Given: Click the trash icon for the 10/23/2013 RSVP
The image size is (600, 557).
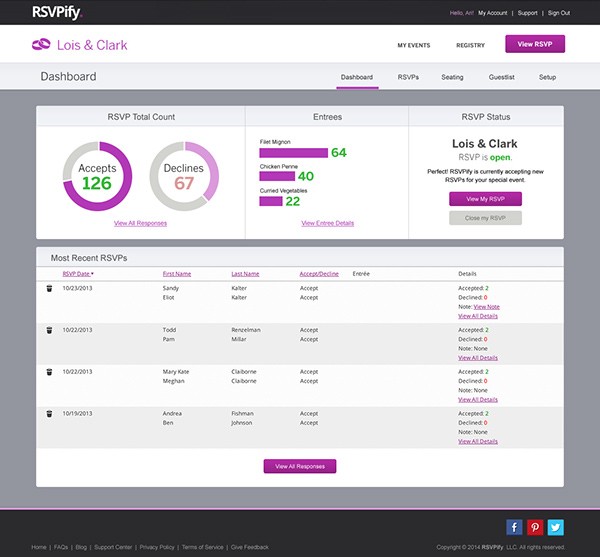Looking at the screenshot, I should click(49, 288).
